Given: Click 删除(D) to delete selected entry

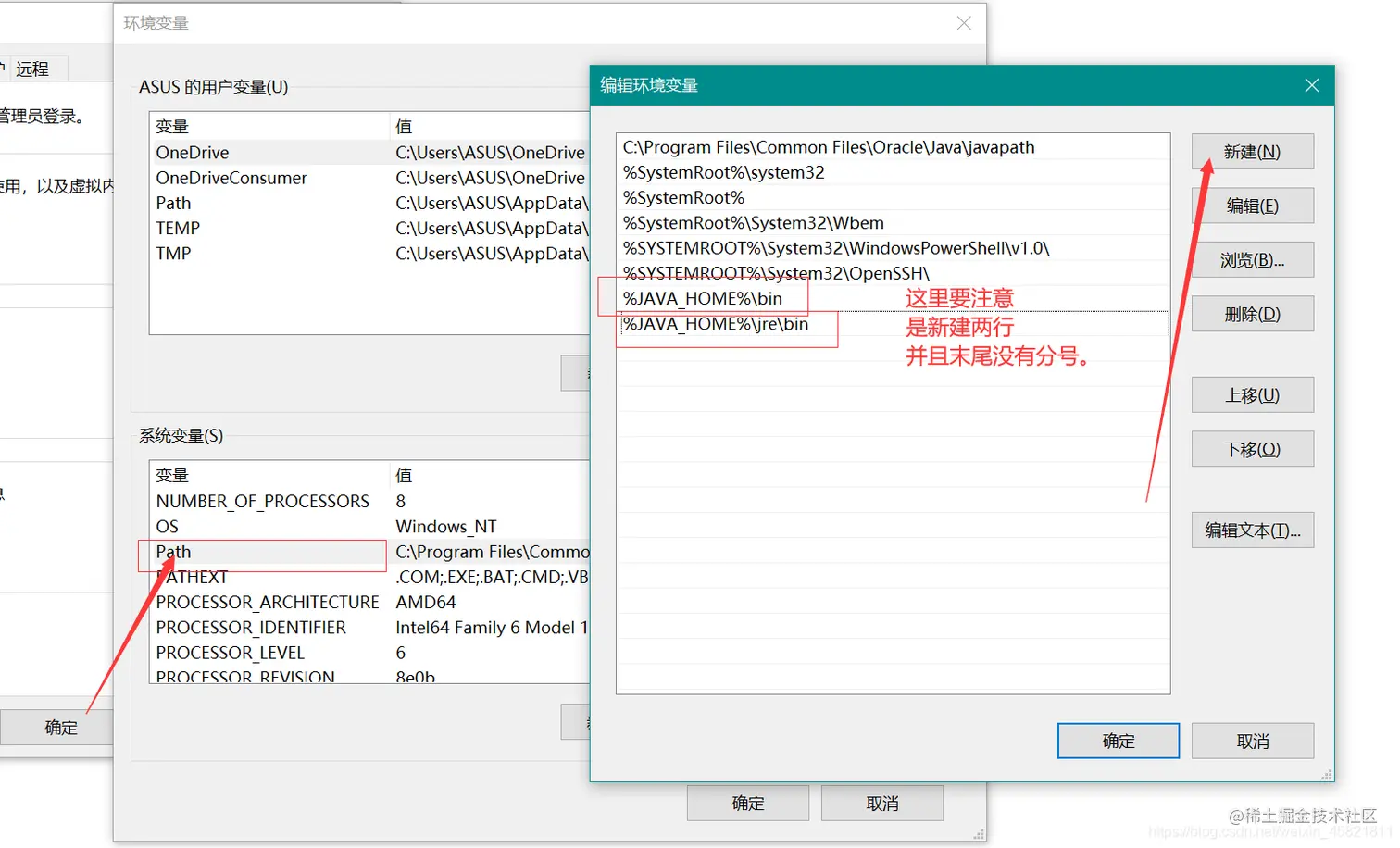Looking at the screenshot, I should (1252, 313).
